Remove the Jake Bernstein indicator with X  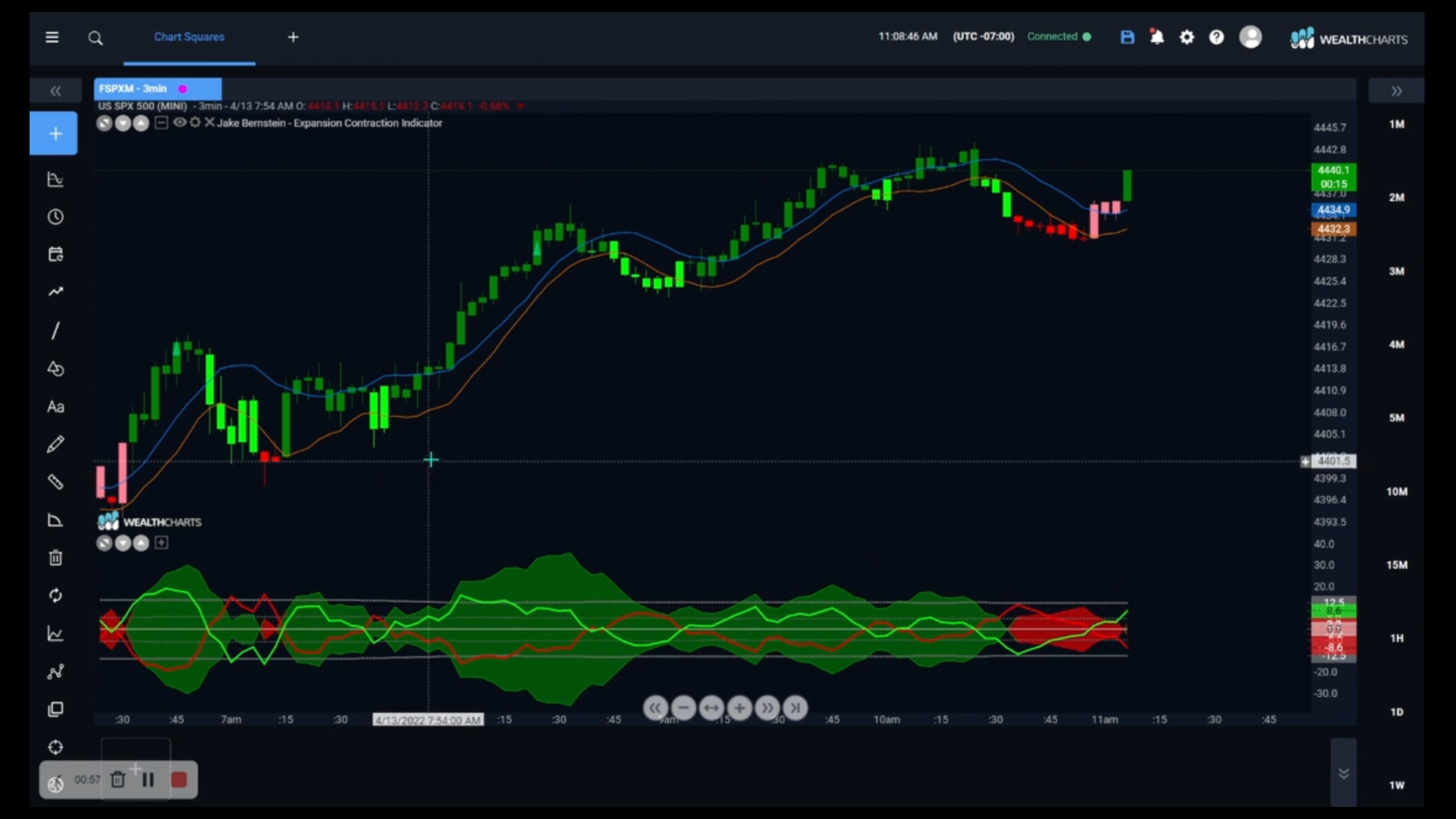[209, 122]
